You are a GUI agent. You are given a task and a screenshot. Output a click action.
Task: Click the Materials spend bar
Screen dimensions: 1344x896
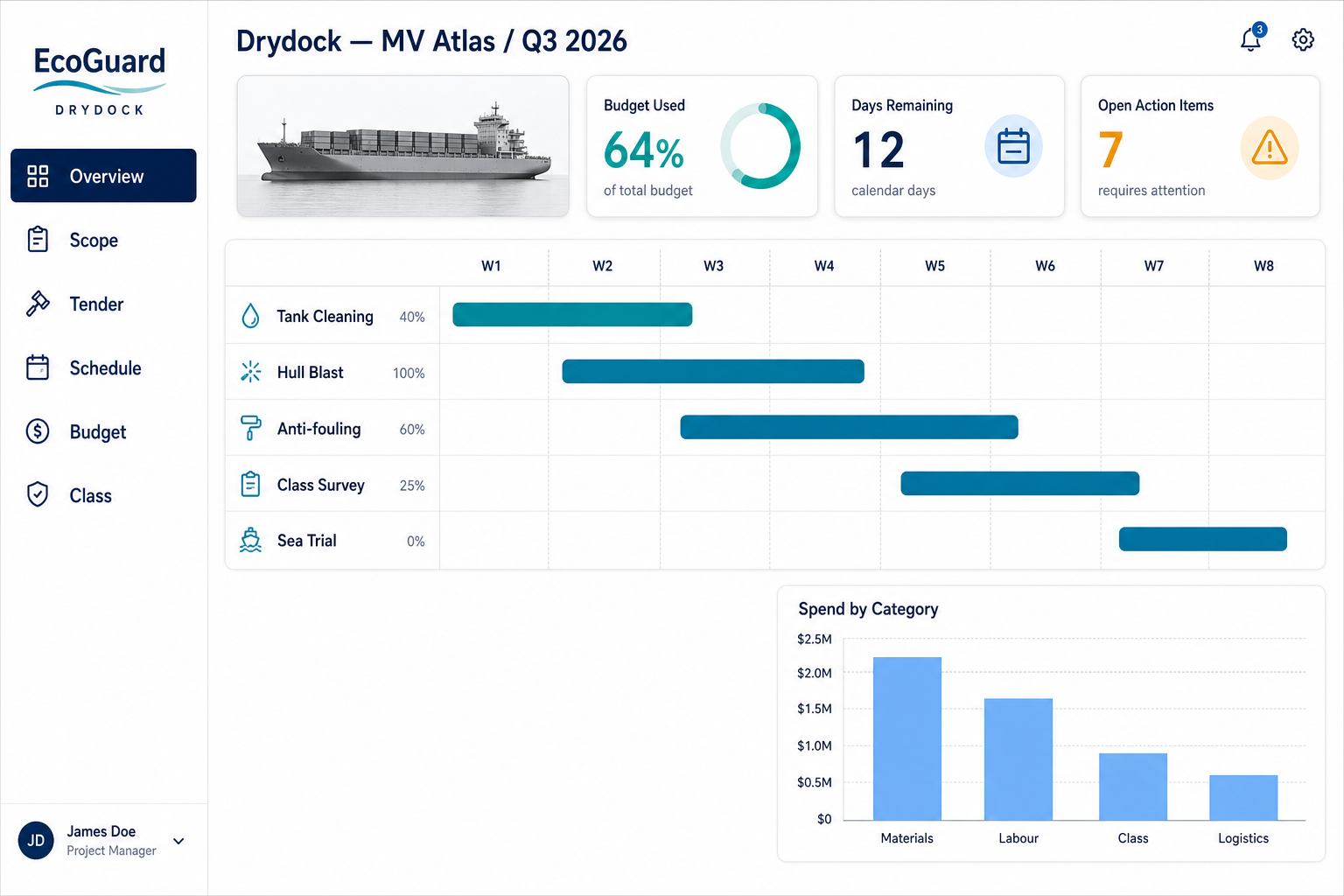tap(907, 738)
